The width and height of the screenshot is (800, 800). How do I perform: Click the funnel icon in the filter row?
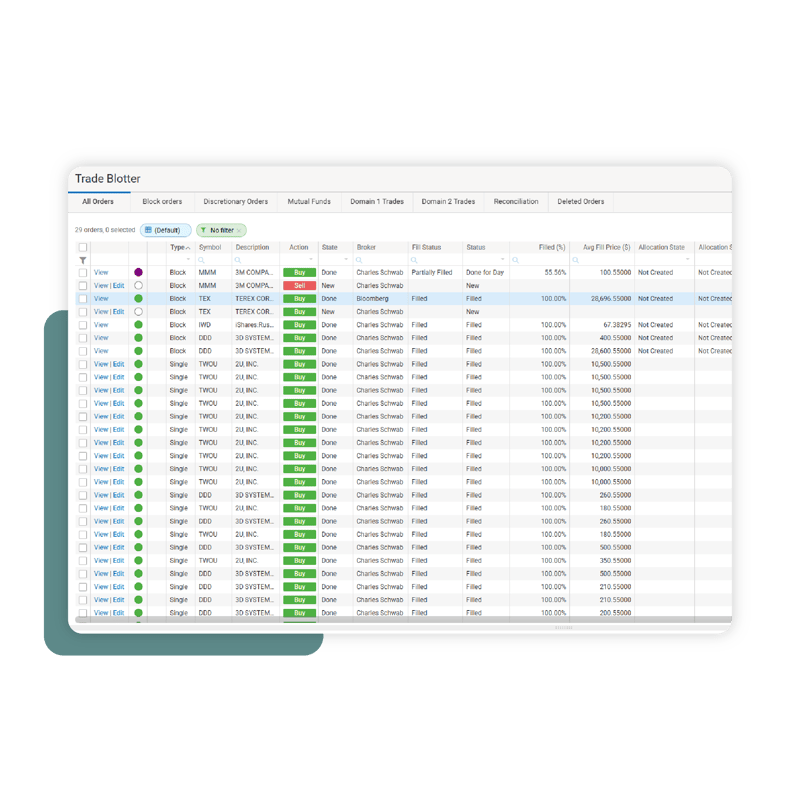[81, 260]
